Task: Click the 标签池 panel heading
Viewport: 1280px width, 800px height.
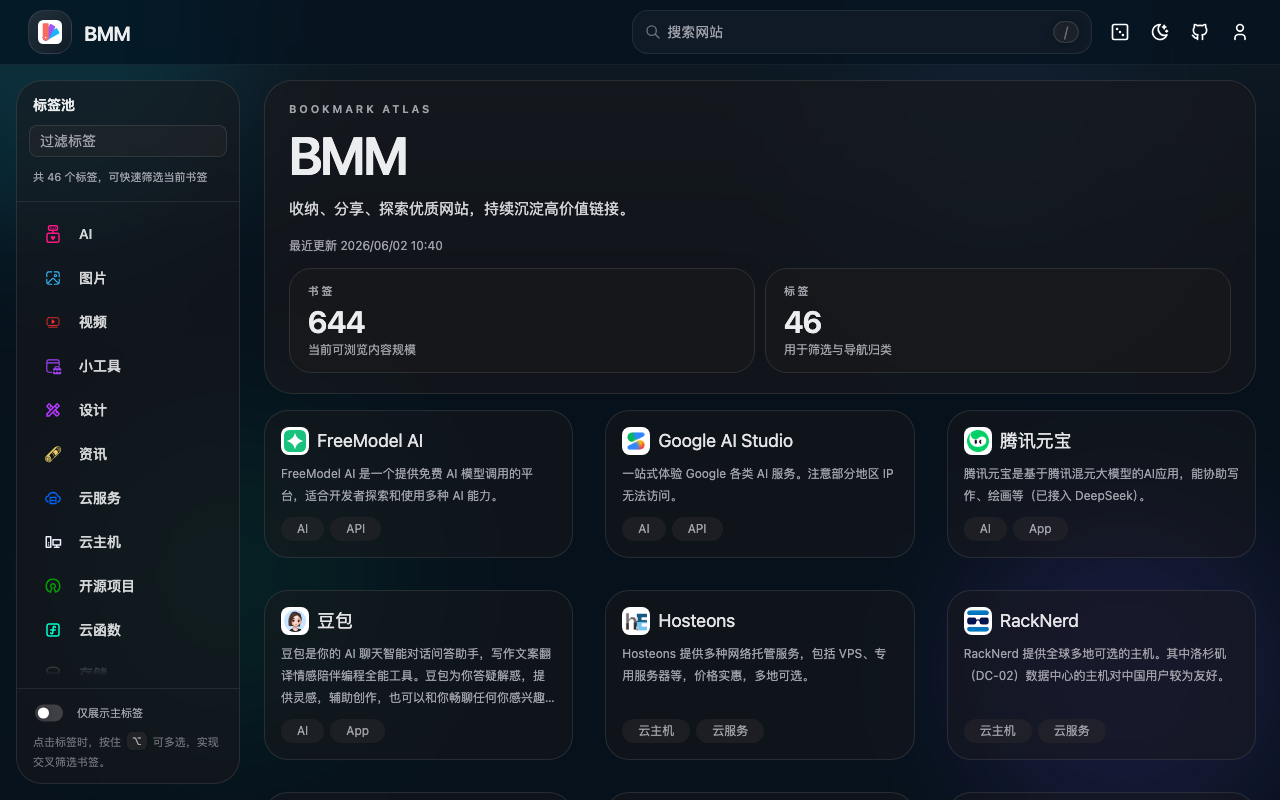Action: 54,105
